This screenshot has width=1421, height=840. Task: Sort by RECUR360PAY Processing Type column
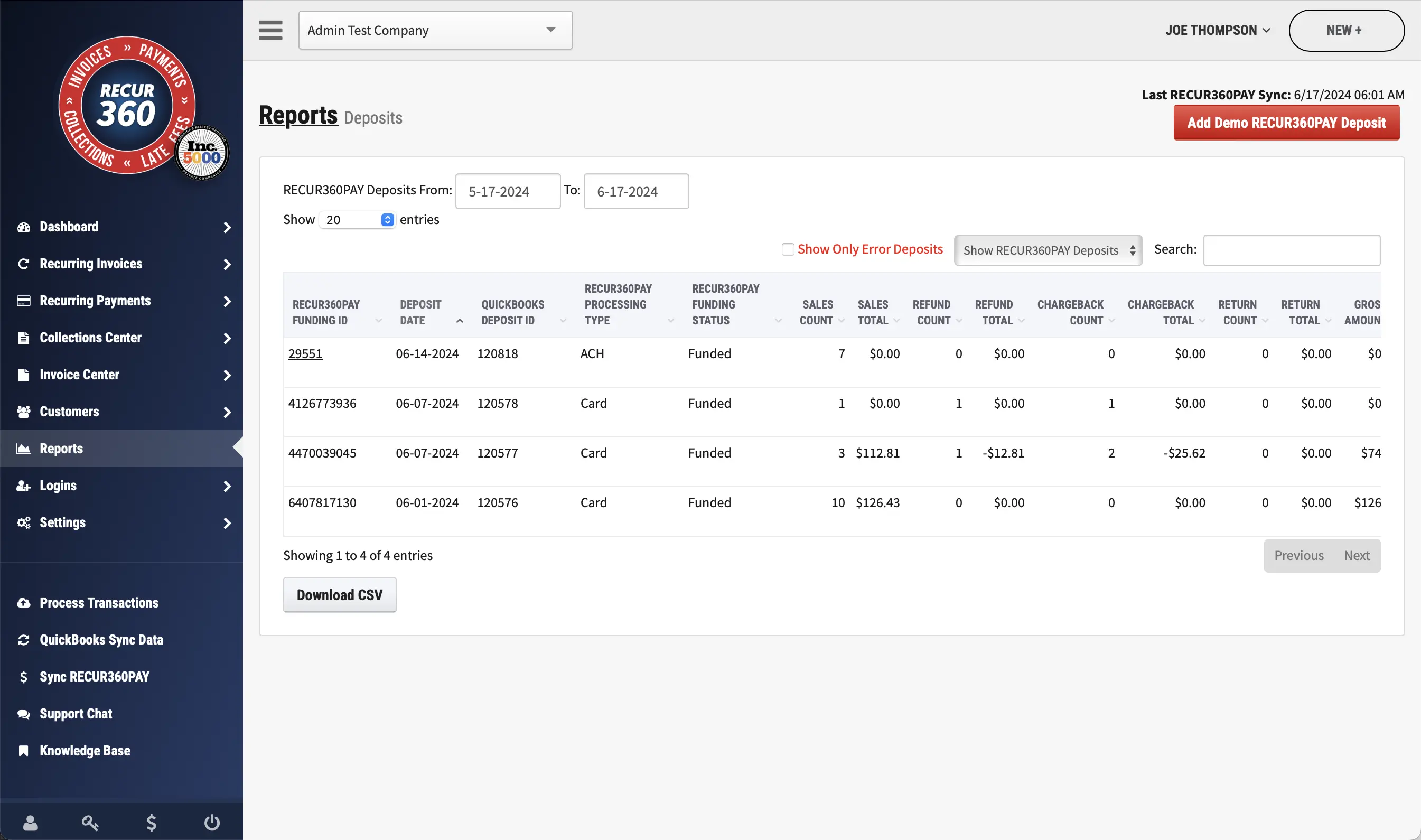coord(629,304)
